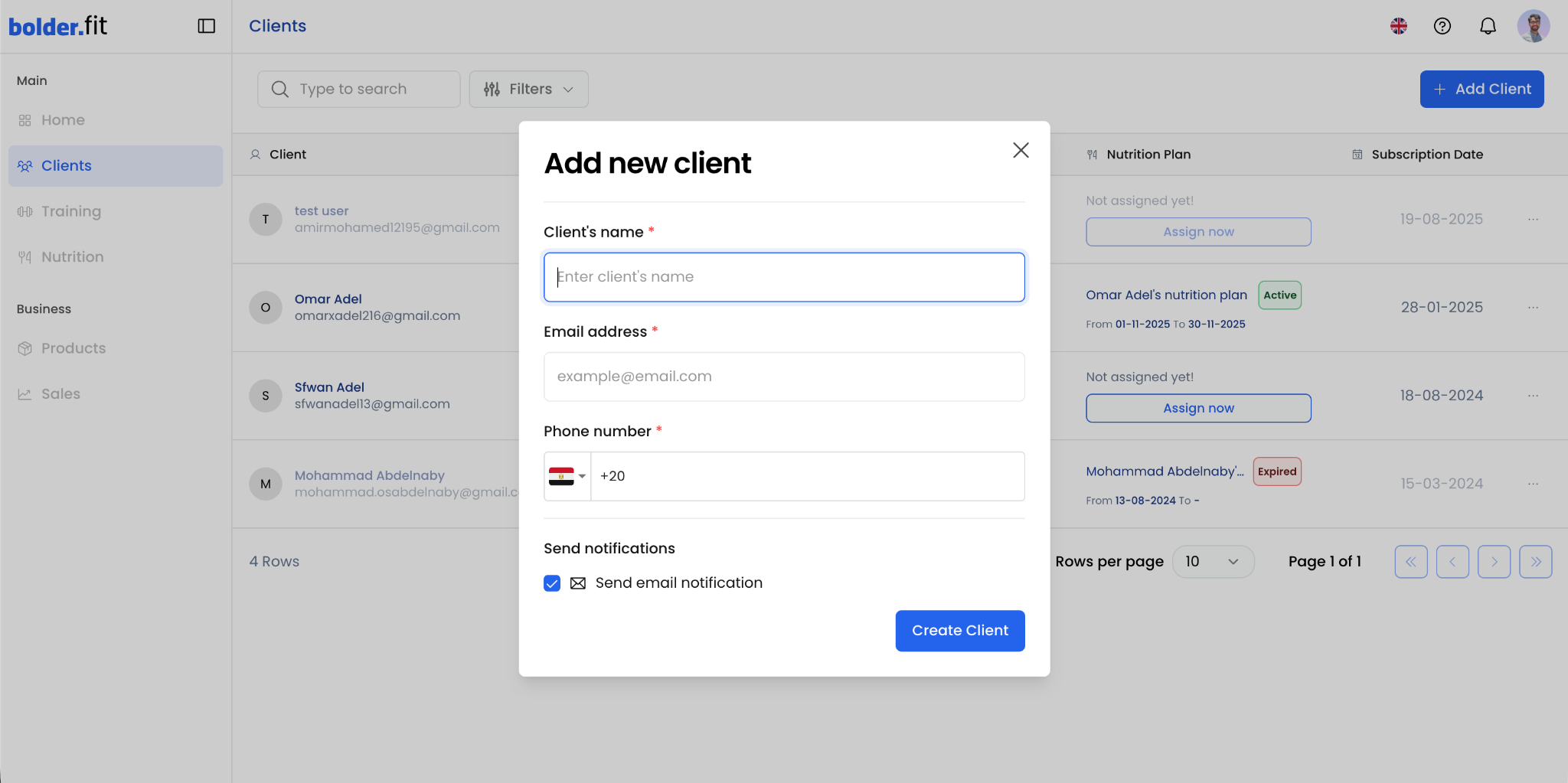Go to the last page arrow
This screenshot has height=783, width=1568.
click(1535, 561)
